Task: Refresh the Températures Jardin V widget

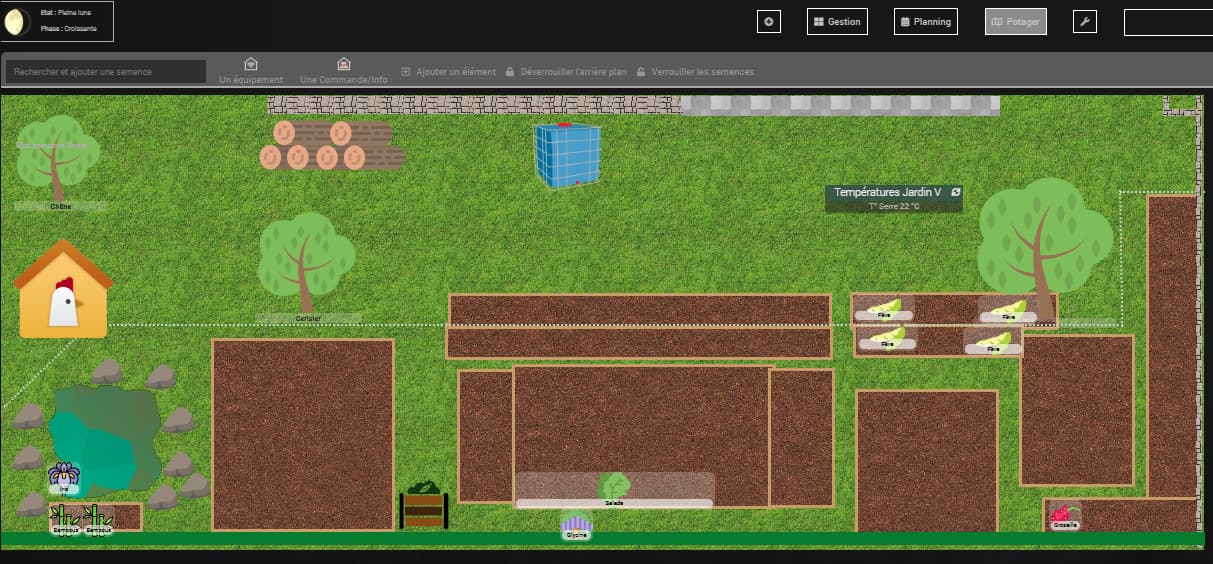Action: point(956,192)
